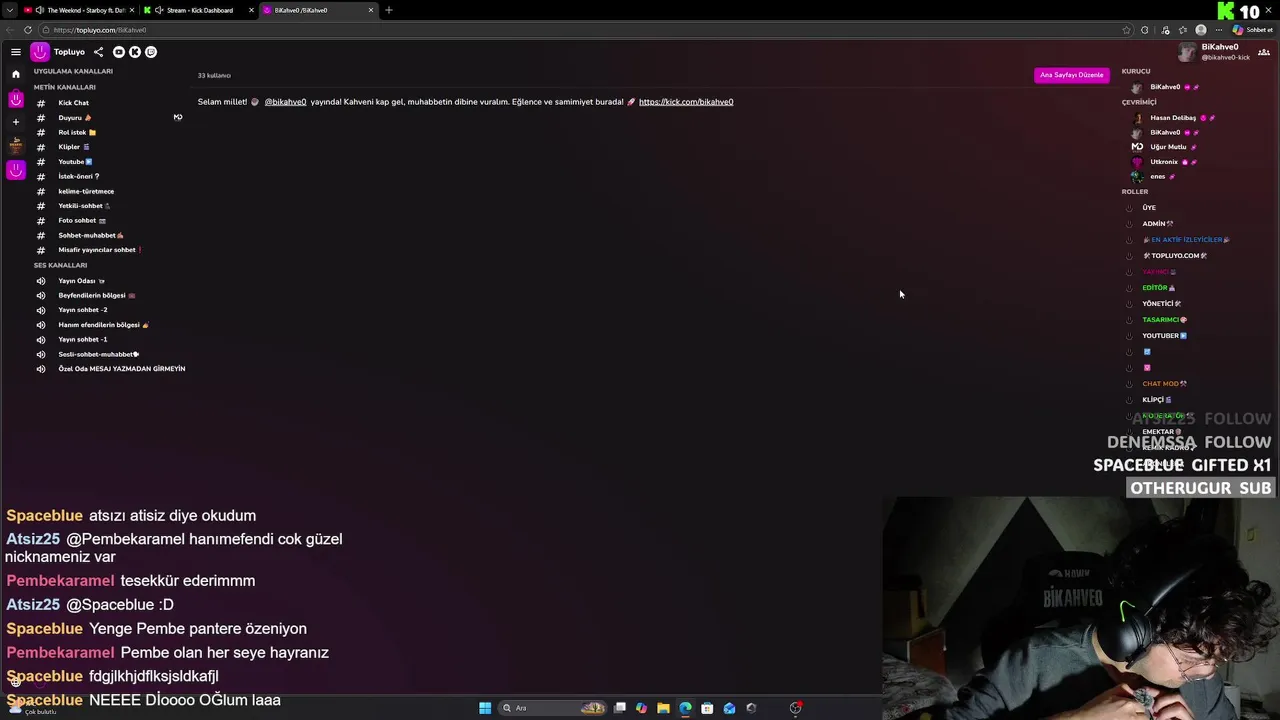Open the pink shopping bag icon in left rail

(x=16, y=99)
